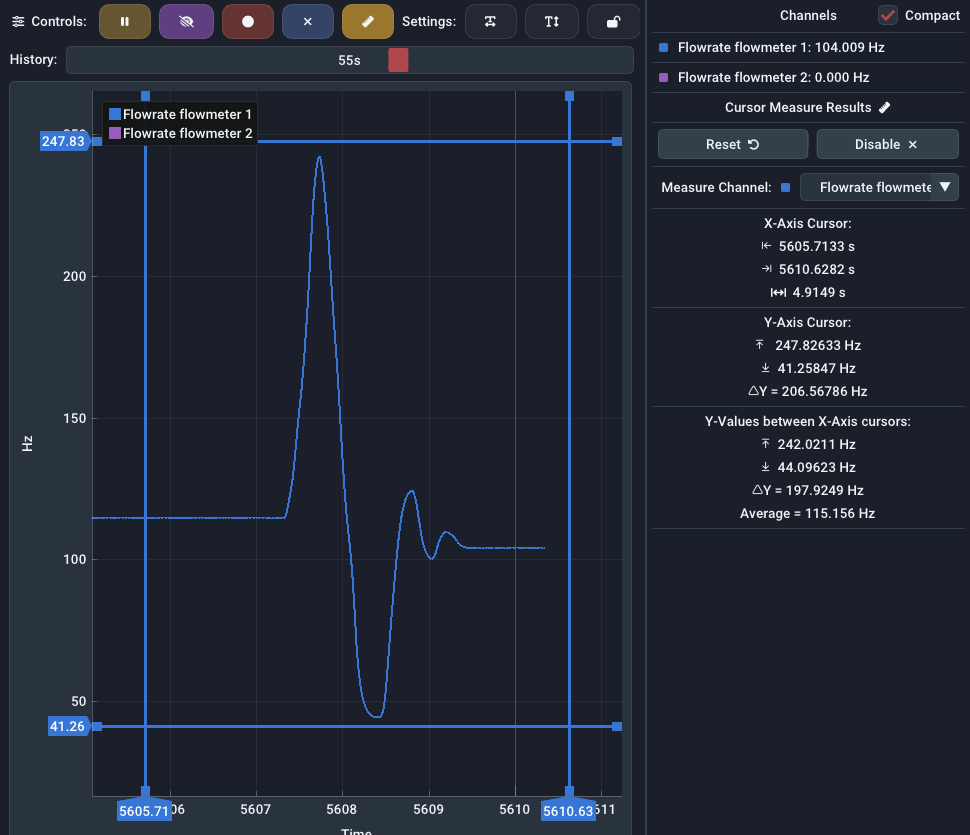
Task: Select Flowrate flowmeter 2 channel row
Action: coord(772,77)
